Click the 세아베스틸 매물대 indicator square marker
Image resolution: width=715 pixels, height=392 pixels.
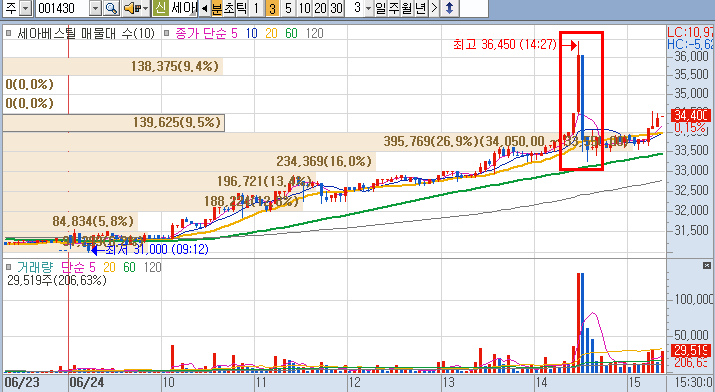[x=9, y=33]
